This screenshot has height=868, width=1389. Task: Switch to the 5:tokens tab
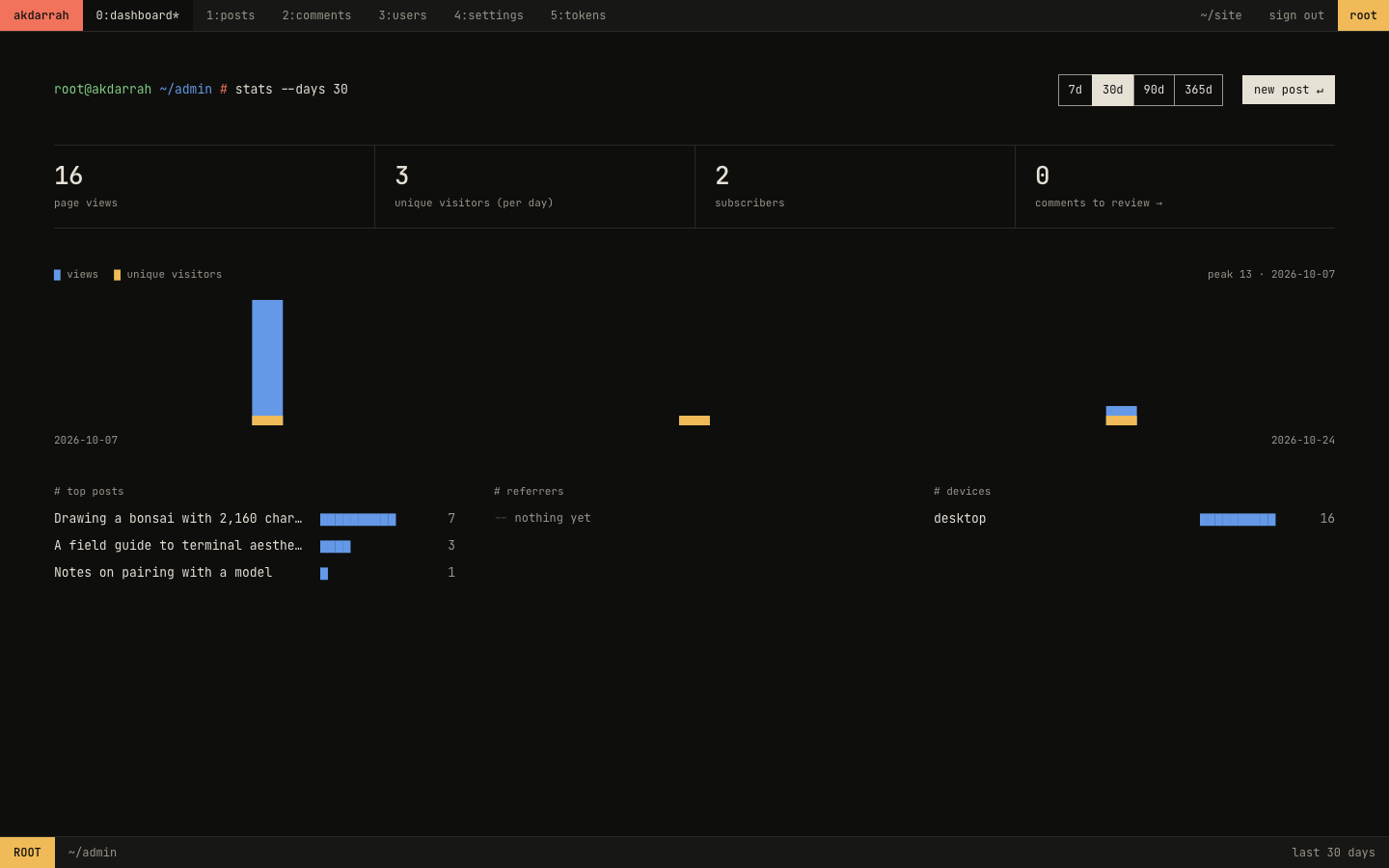[x=578, y=15]
